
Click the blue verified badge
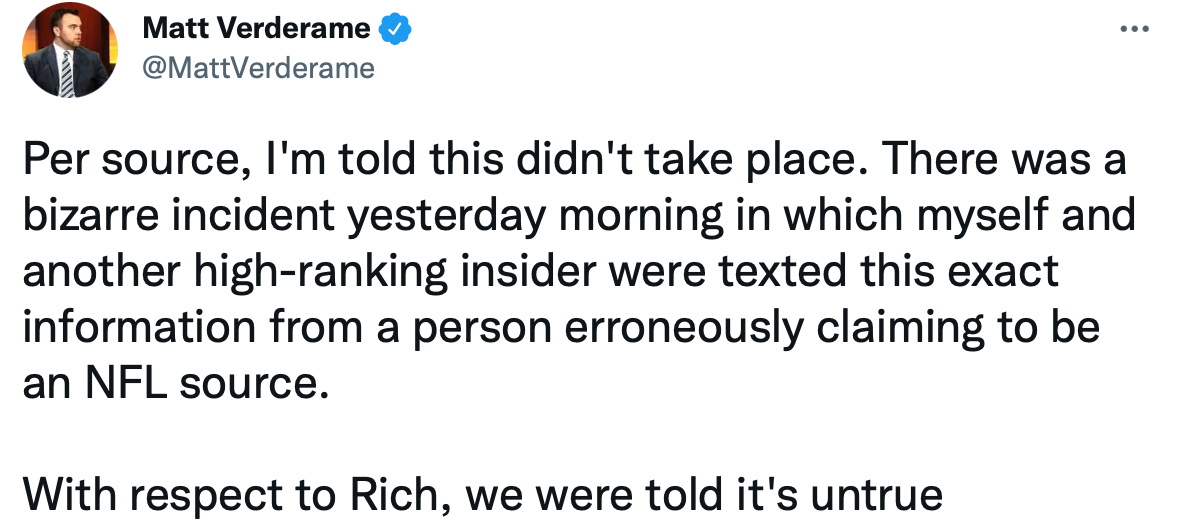pos(397,29)
